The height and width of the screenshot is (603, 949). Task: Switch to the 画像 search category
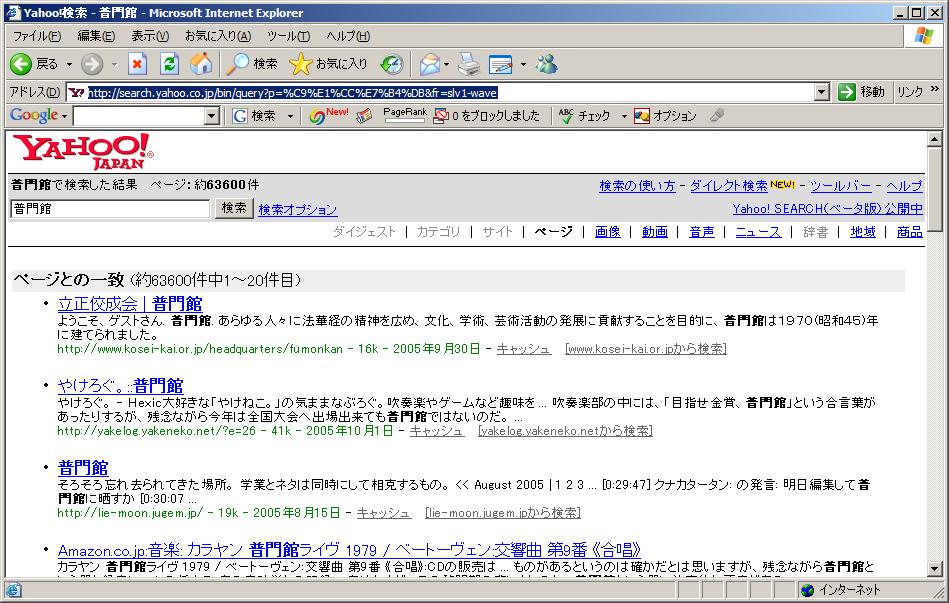coord(607,232)
